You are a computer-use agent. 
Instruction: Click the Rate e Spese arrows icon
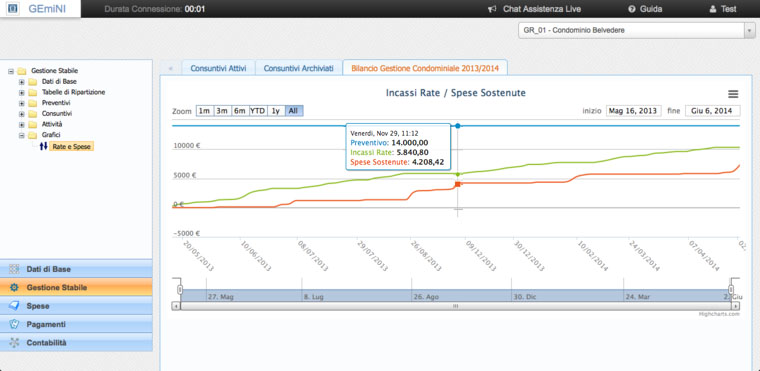pos(44,146)
